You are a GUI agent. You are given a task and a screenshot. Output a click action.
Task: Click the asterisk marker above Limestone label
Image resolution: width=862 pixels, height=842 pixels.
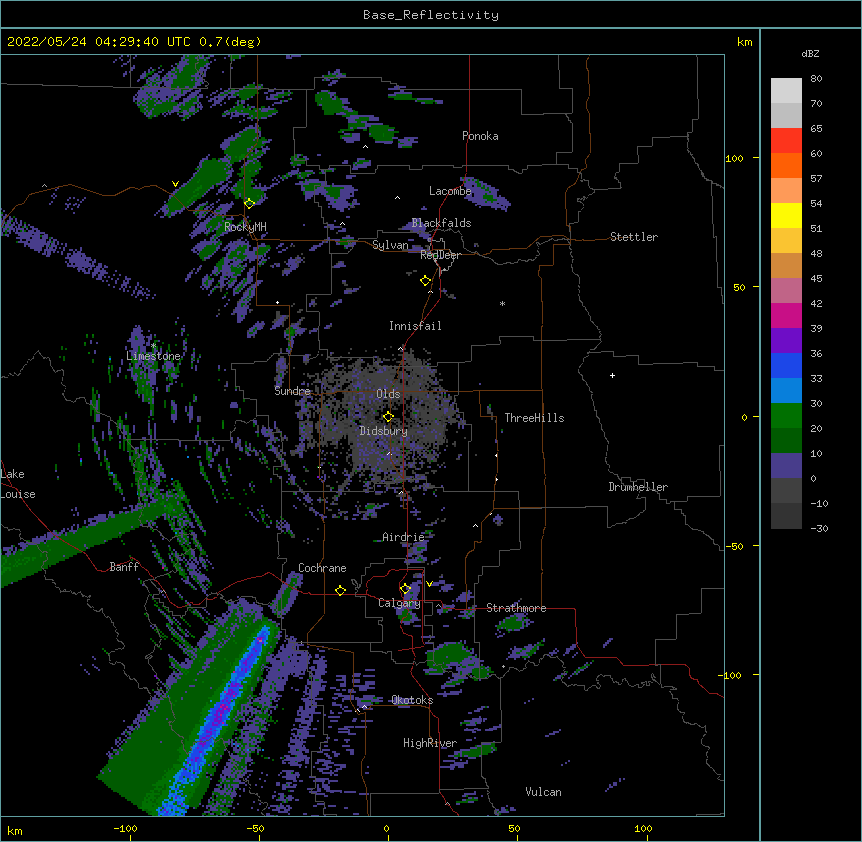pos(154,345)
